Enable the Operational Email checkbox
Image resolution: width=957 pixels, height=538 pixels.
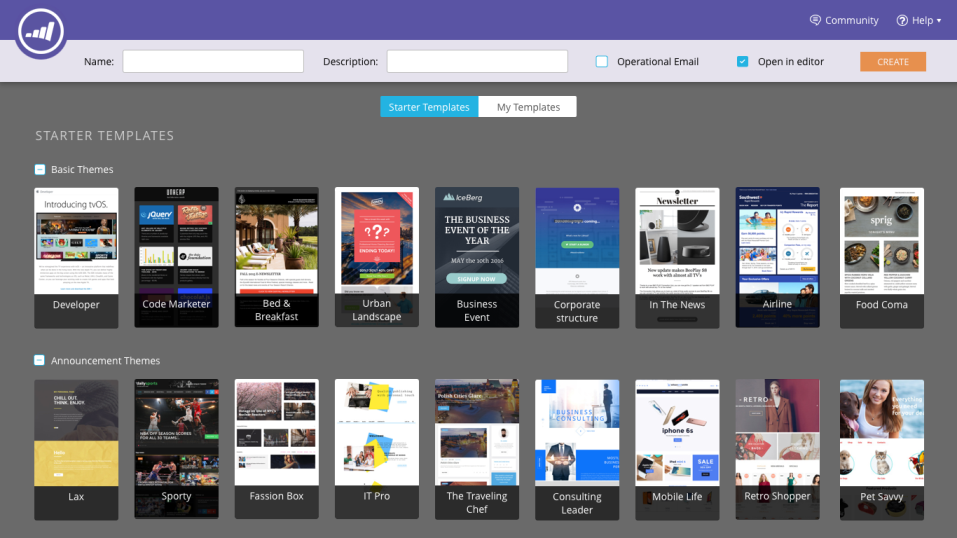click(x=602, y=62)
